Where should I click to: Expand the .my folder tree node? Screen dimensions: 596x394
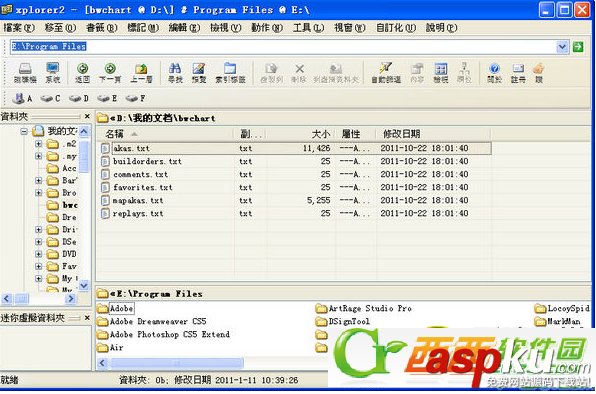pyautogui.click(x=38, y=156)
